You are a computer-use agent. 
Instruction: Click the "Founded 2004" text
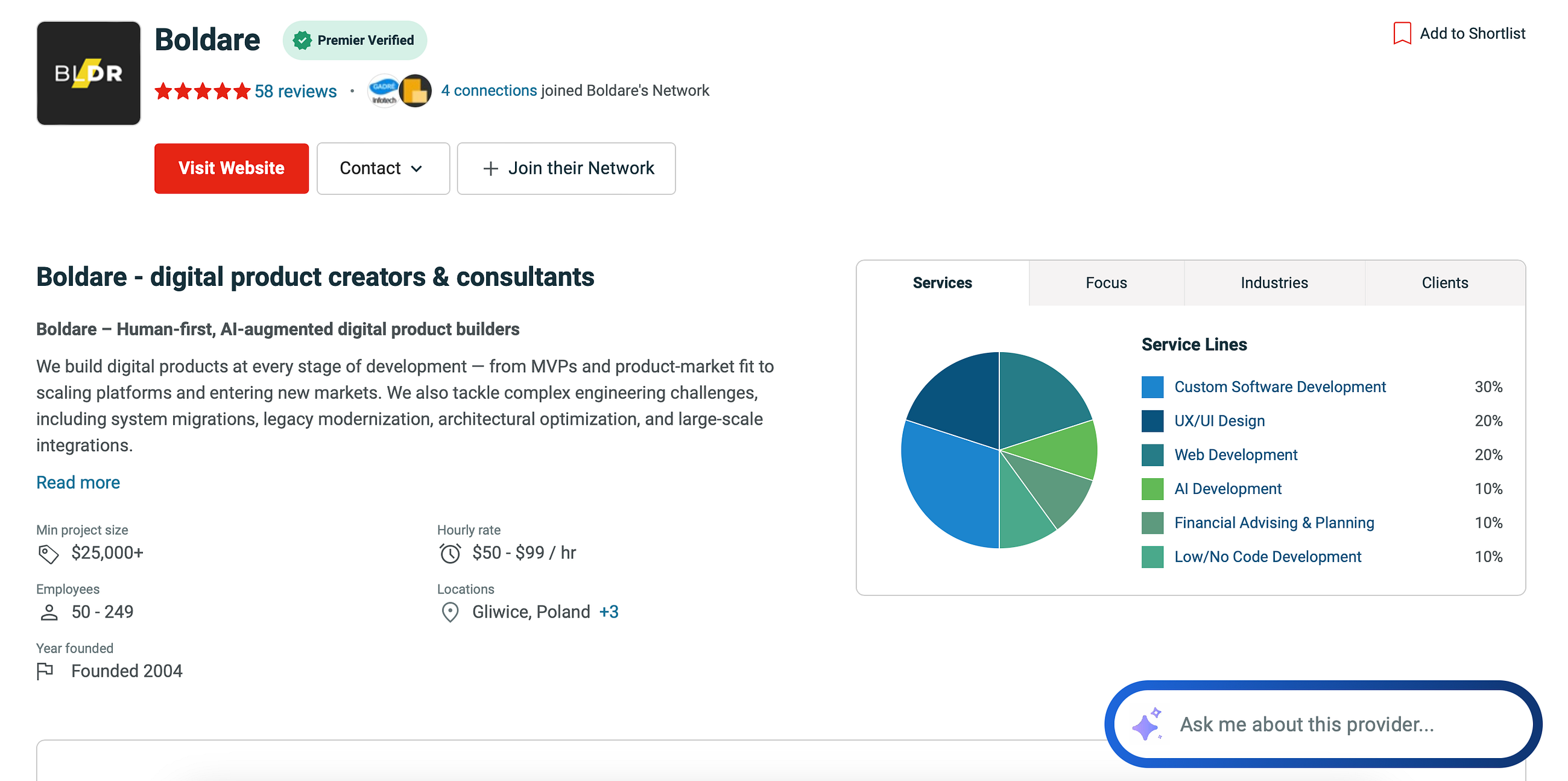coord(127,671)
